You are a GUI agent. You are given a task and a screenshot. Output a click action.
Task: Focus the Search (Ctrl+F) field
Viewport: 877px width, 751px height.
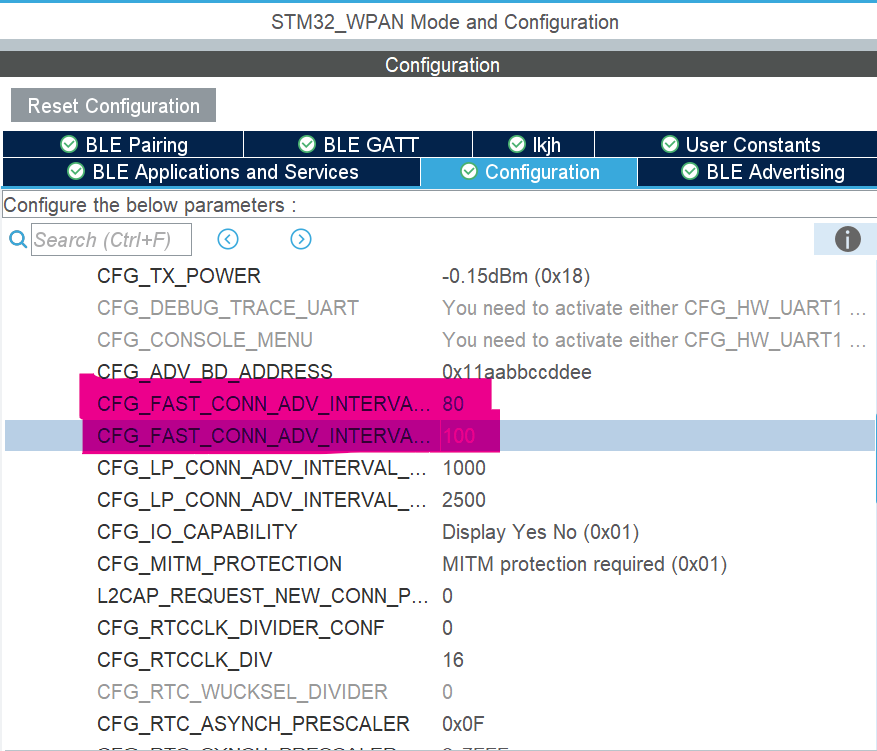pos(111,239)
